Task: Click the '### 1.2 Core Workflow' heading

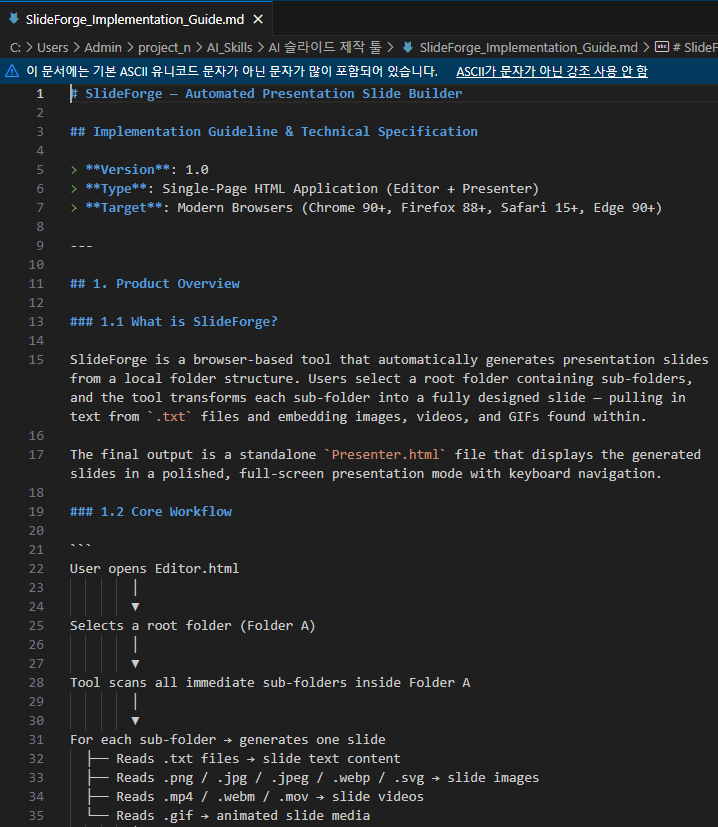Action: pyautogui.click(x=151, y=511)
